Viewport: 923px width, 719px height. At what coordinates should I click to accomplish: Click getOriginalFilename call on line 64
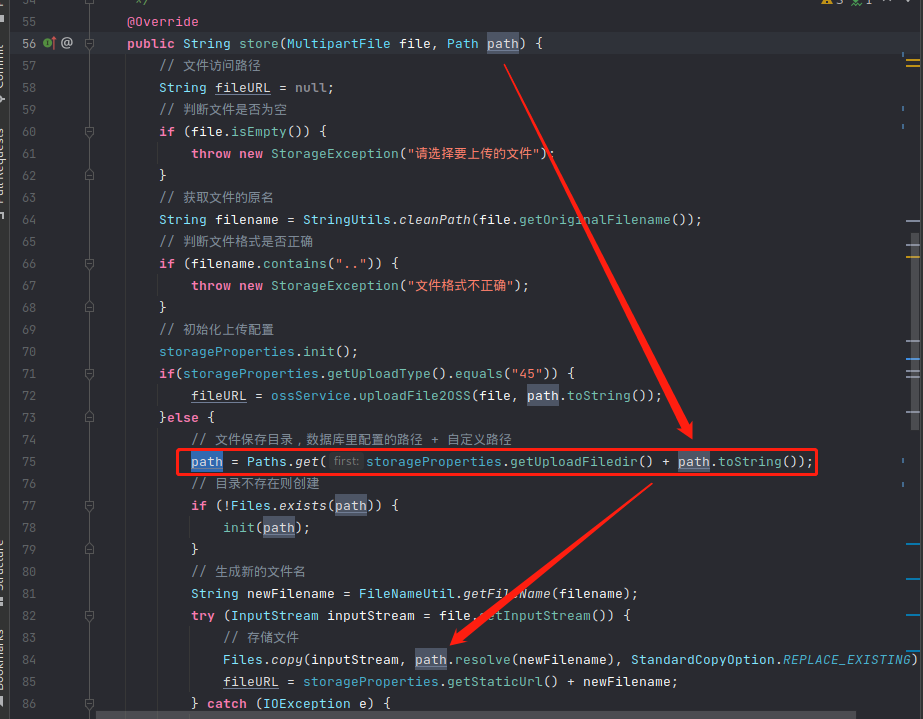point(595,220)
